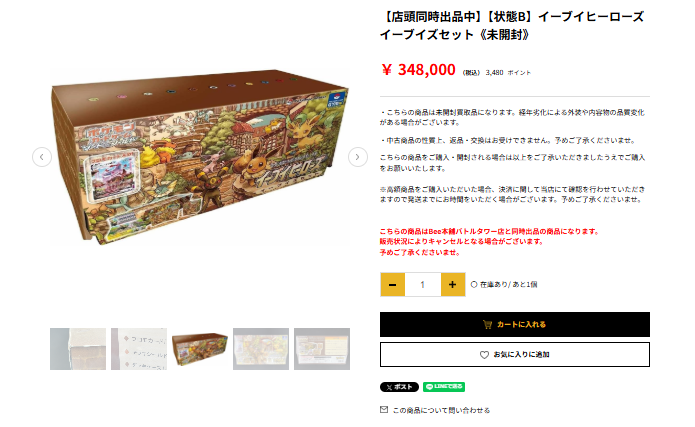Viewport: 695px width, 427px height.
Task: Add item to cart with カートに入れる
Action: coord(515,325)
